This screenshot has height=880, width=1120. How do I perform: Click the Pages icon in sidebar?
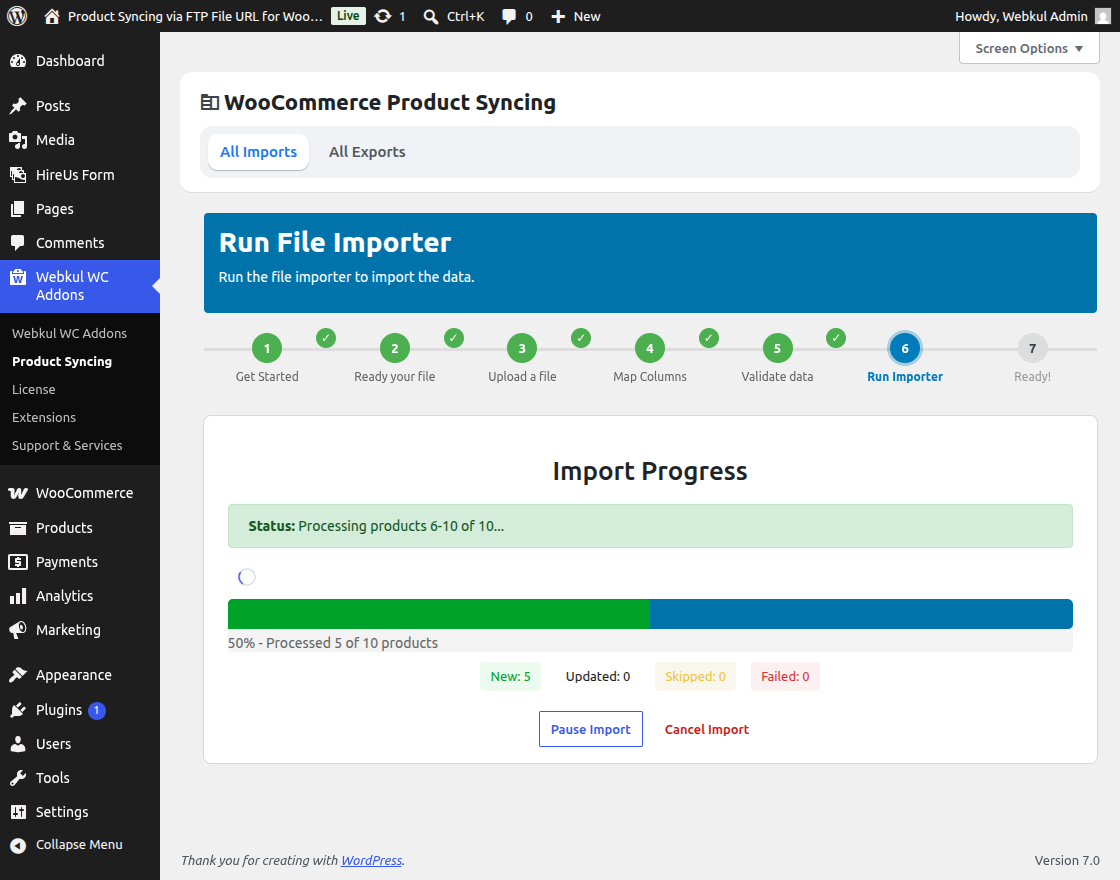18,209
